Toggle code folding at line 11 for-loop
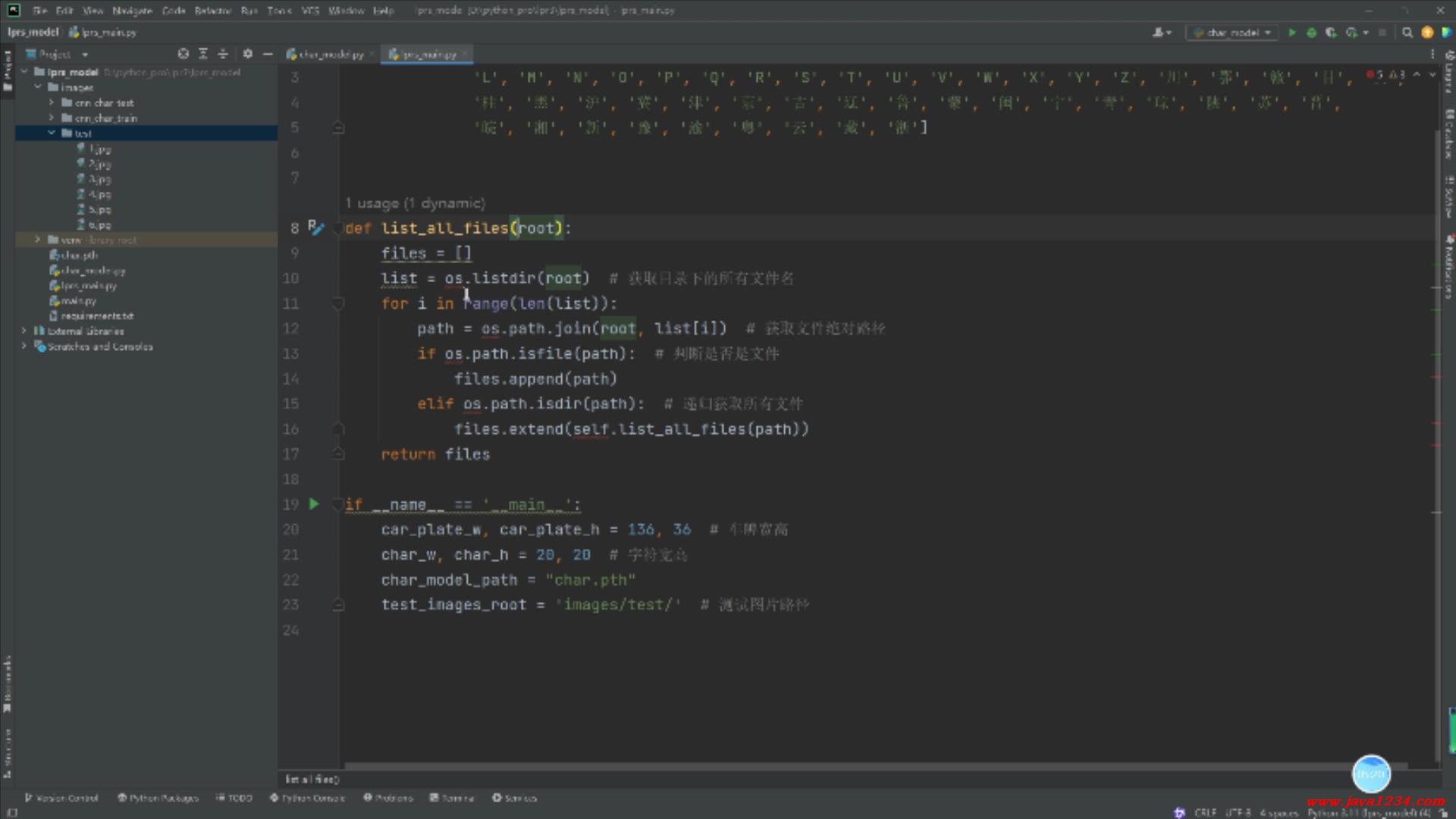Viewport: 1456px width, 819px height. point(338,303)
